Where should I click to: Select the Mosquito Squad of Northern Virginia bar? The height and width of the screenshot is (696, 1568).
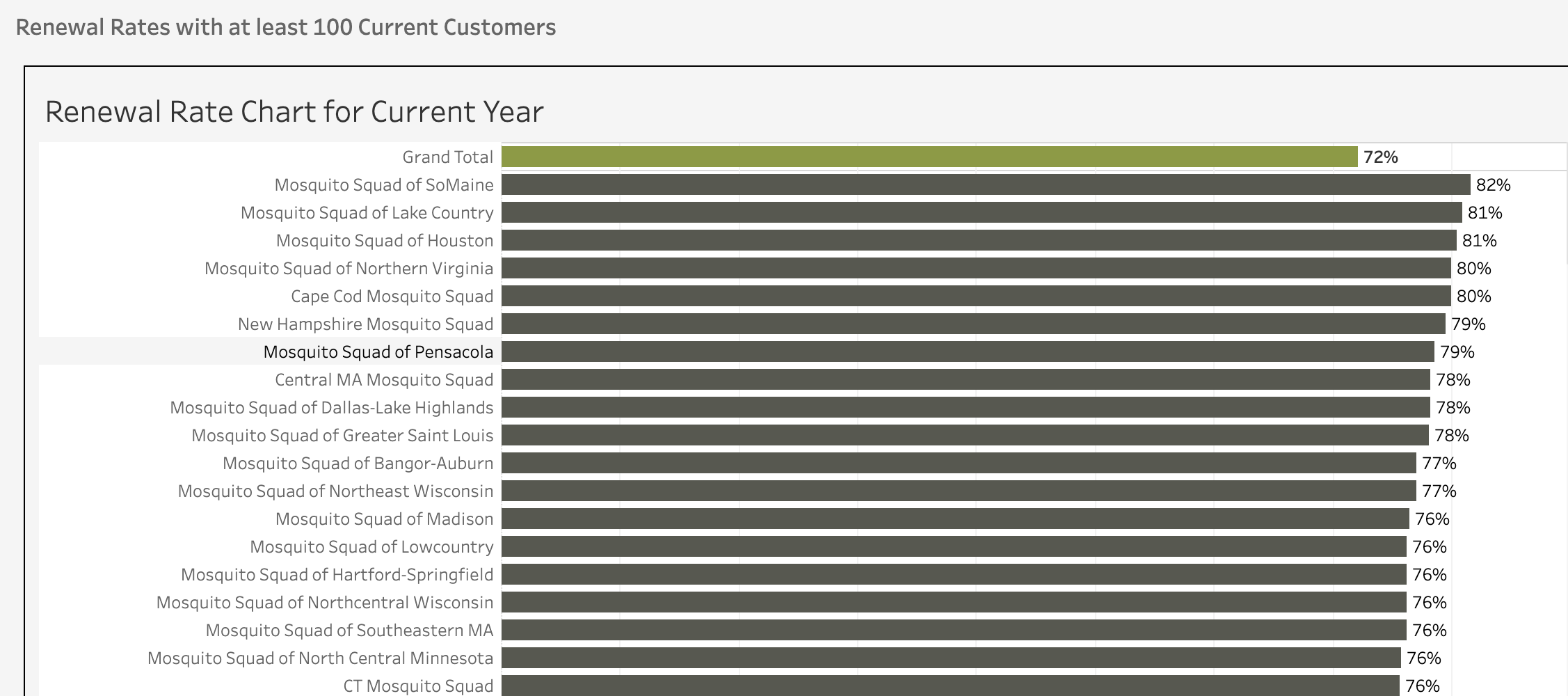(975, 268)
